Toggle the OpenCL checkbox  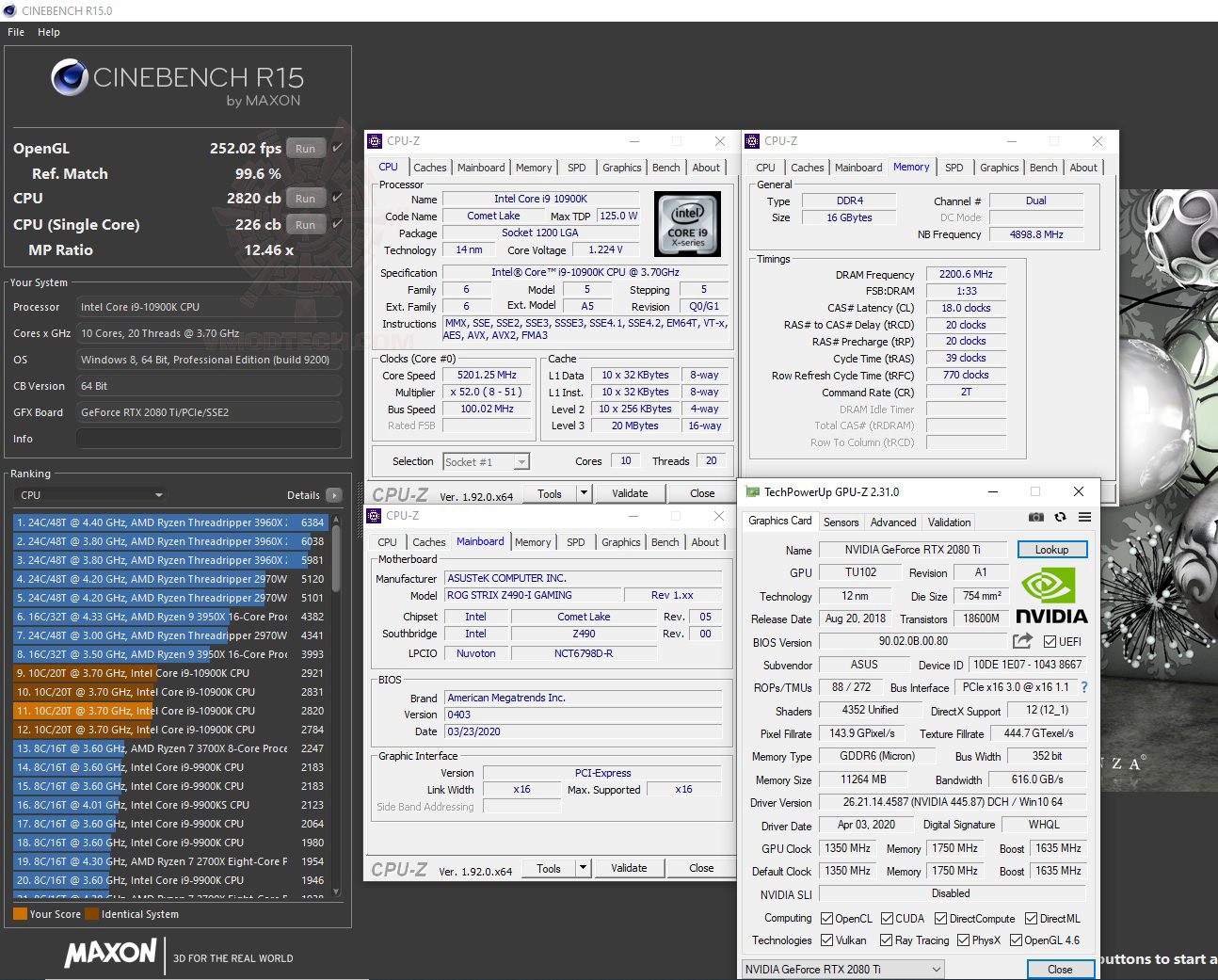[x=826, y=919]
